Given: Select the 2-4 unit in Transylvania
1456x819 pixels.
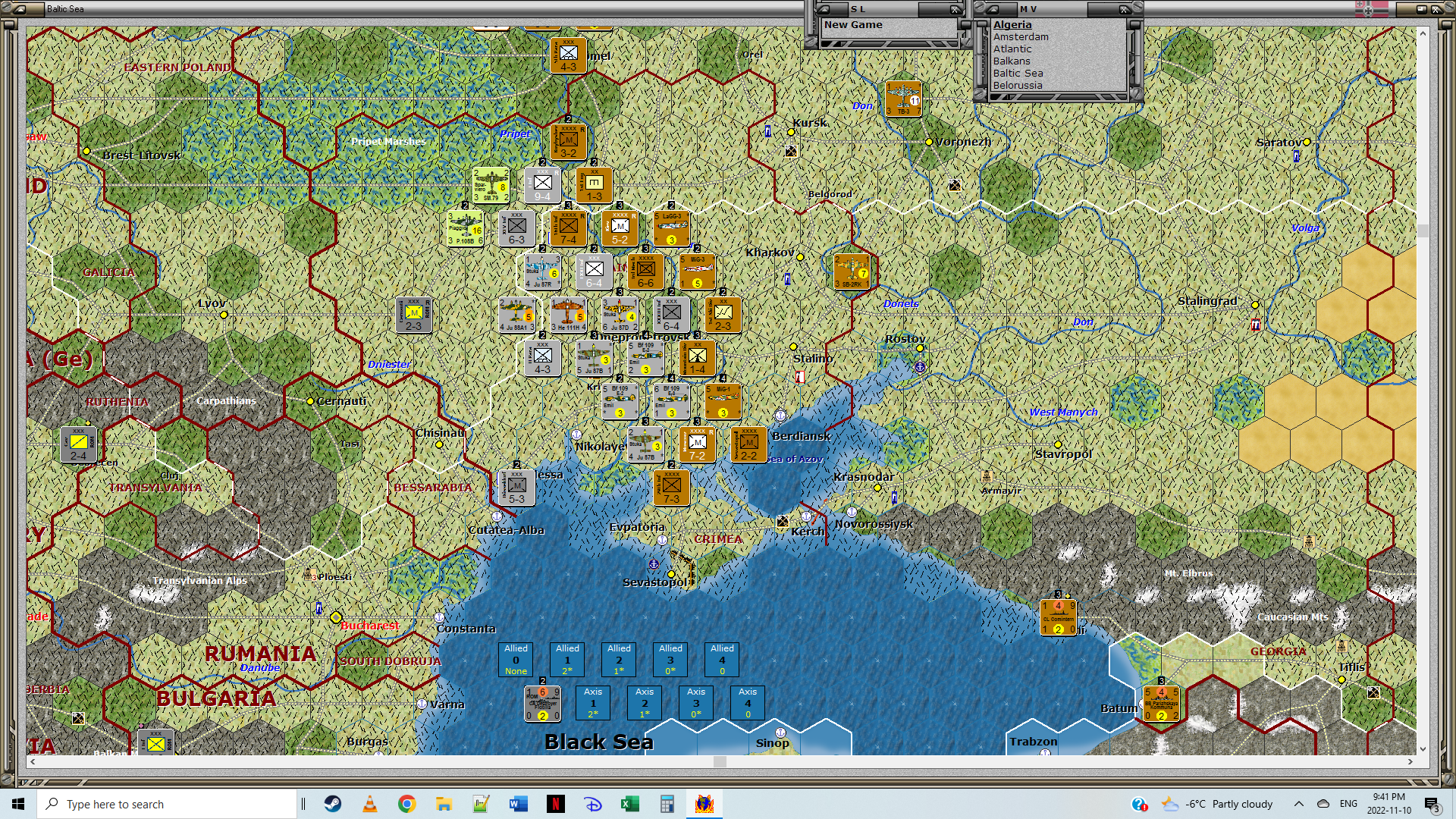Looking at the screenshot, I should pyautogui.click(x=78, y=445).
